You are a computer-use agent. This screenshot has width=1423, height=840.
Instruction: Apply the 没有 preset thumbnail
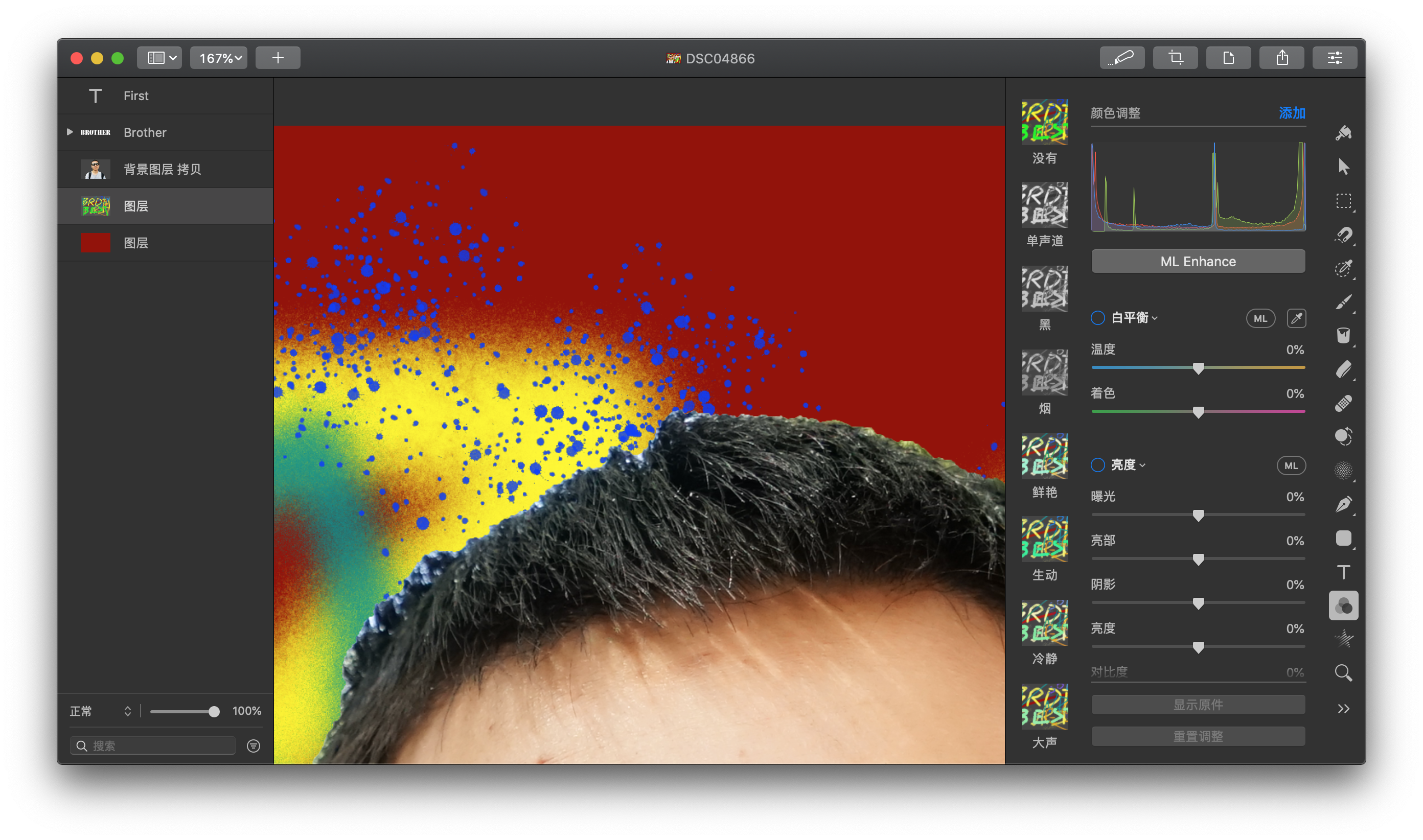(1044, 122)
